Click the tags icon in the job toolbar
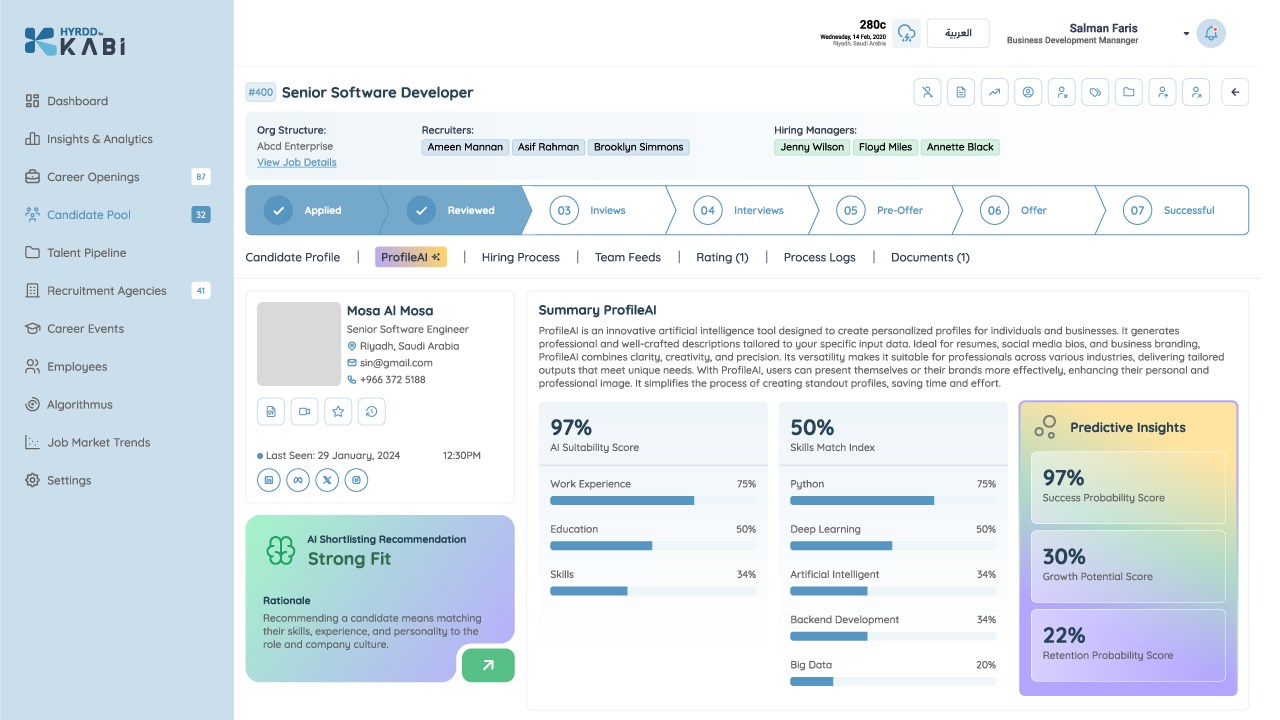The height and width of the screenshot is (720, 1280). click(1095, 92)
